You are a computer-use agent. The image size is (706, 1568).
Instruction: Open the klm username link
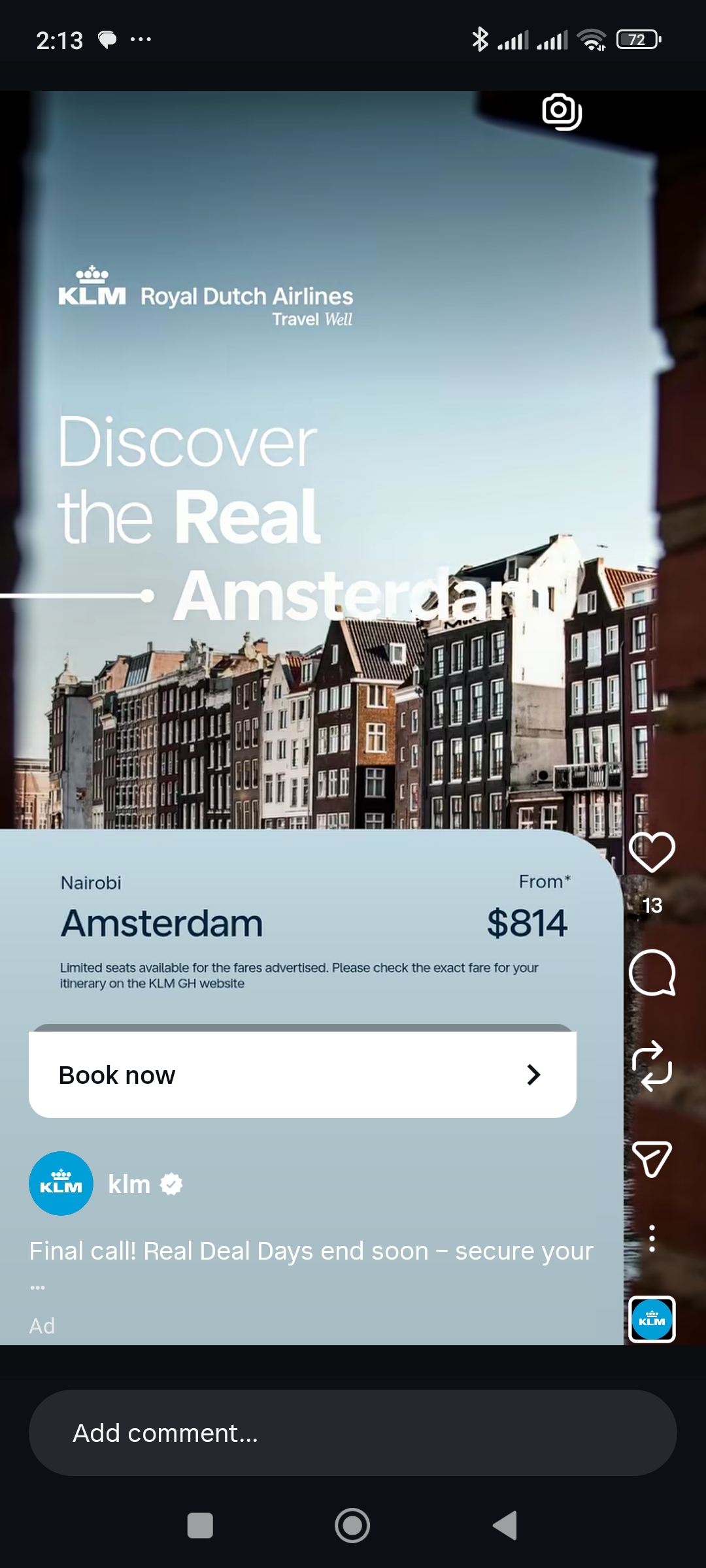point(129,1184)
